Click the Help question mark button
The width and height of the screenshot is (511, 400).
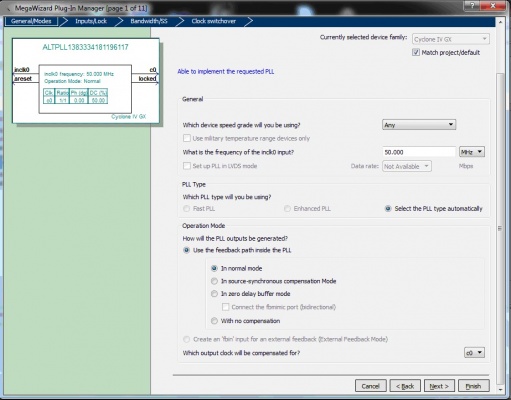click(x=471, y=5)
